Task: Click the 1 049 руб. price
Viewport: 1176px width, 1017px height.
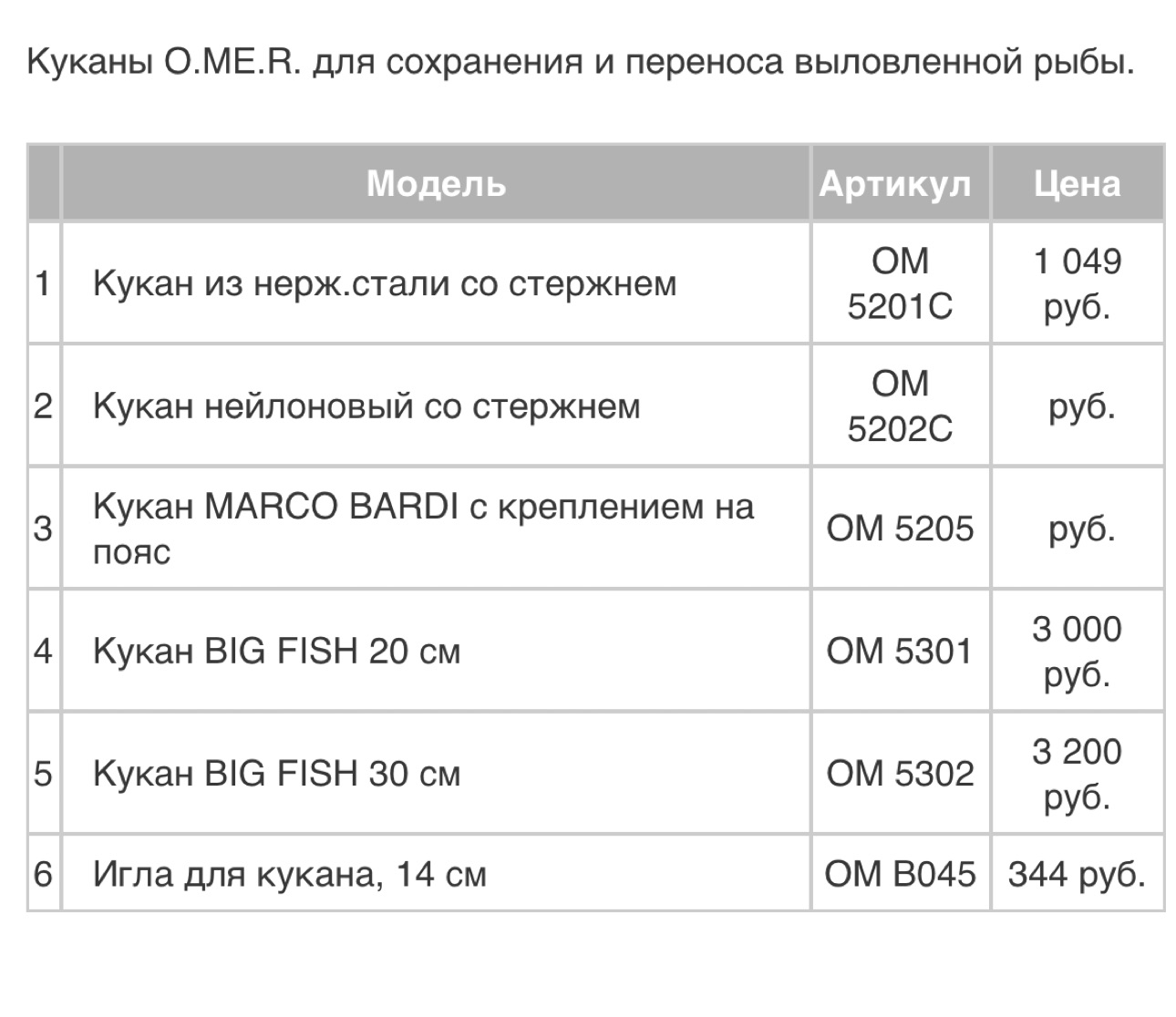Action: (1077, 283)
